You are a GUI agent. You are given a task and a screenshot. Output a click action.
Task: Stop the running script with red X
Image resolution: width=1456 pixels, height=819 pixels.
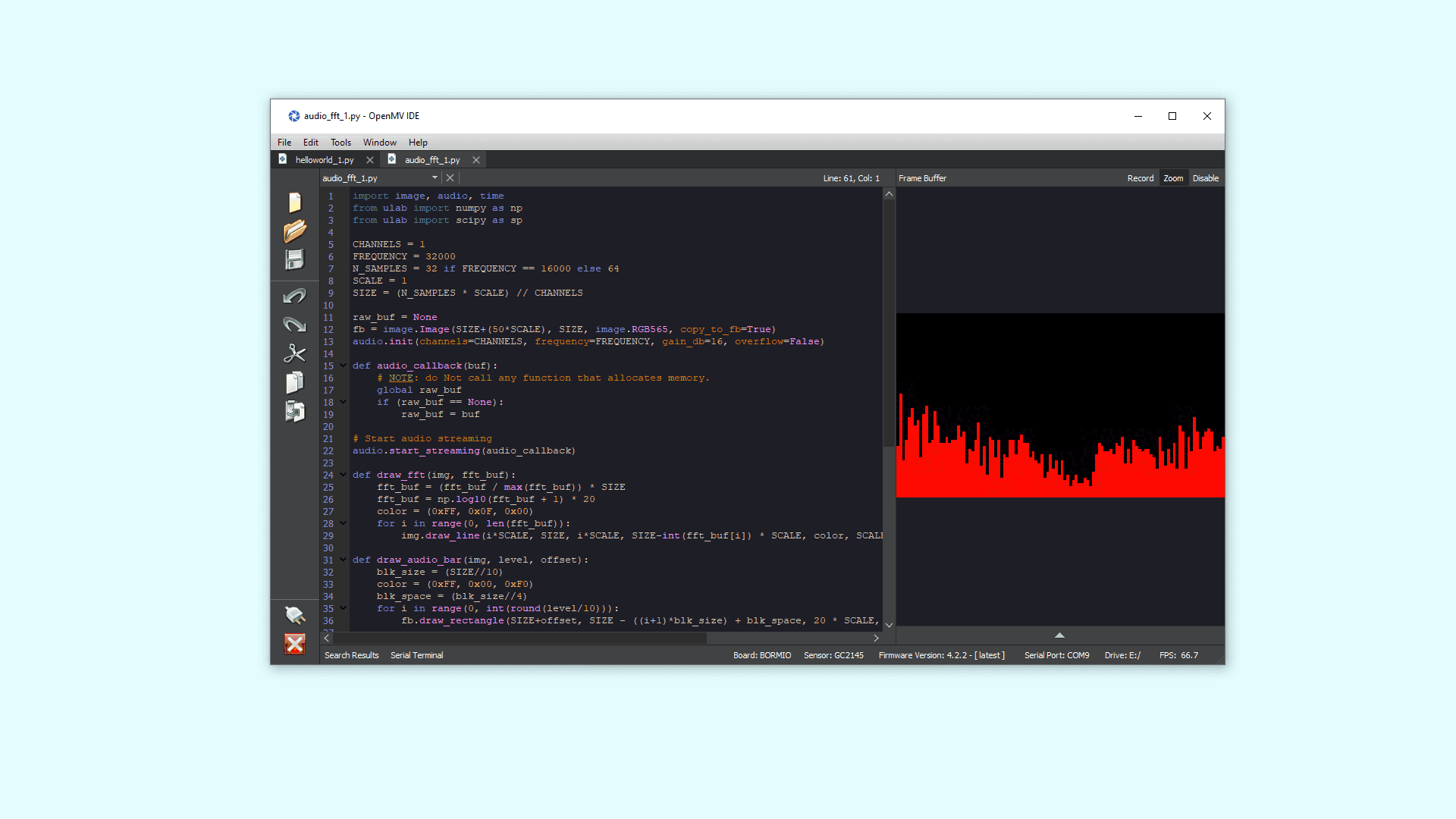click(295, 644)
